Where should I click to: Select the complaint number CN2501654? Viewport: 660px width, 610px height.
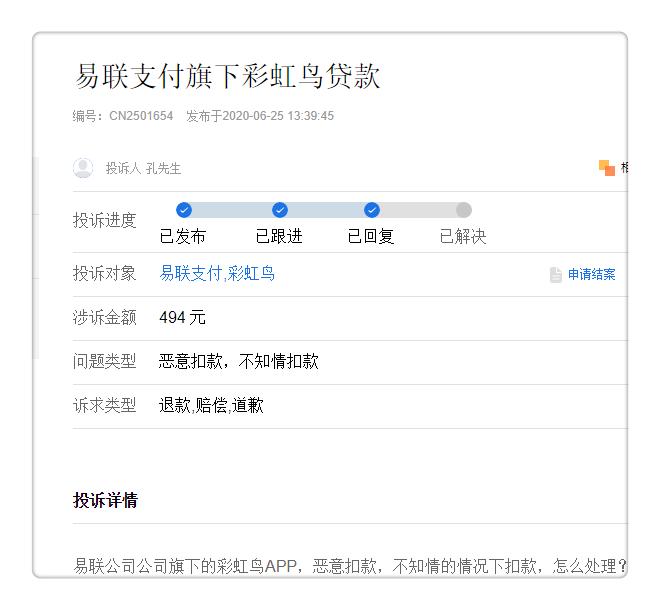tap(141, 116)
